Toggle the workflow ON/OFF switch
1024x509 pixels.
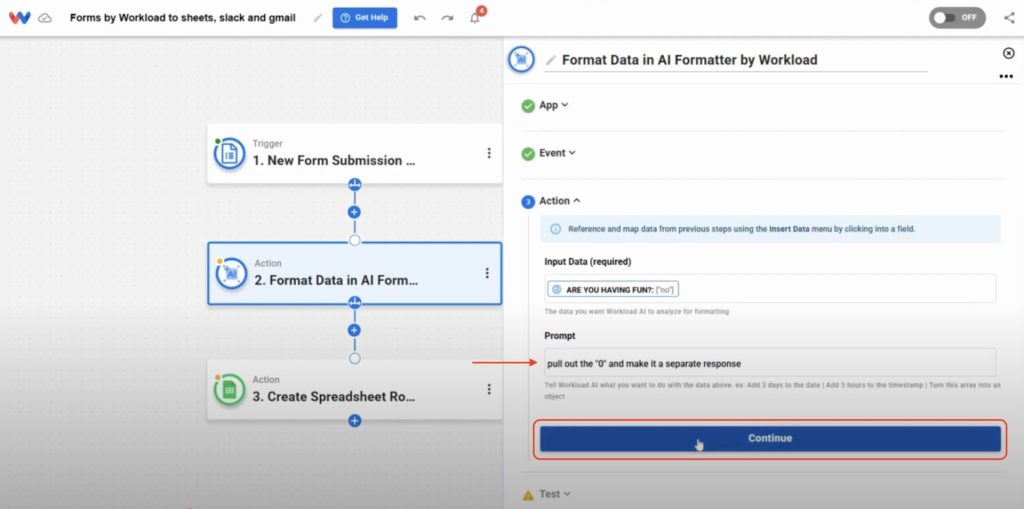coord(957,18)
